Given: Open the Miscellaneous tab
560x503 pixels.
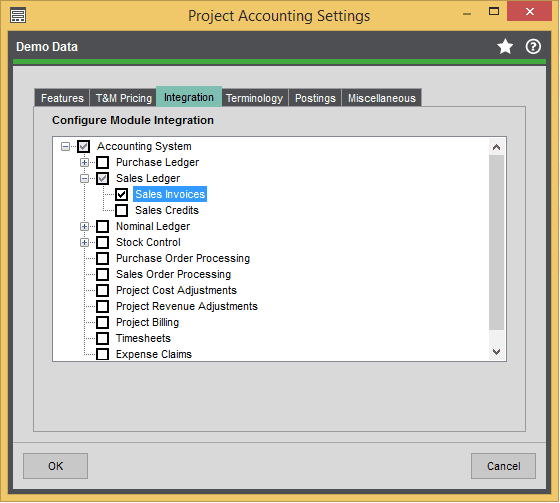Looking at the screenshot, I should pos(382,98).
